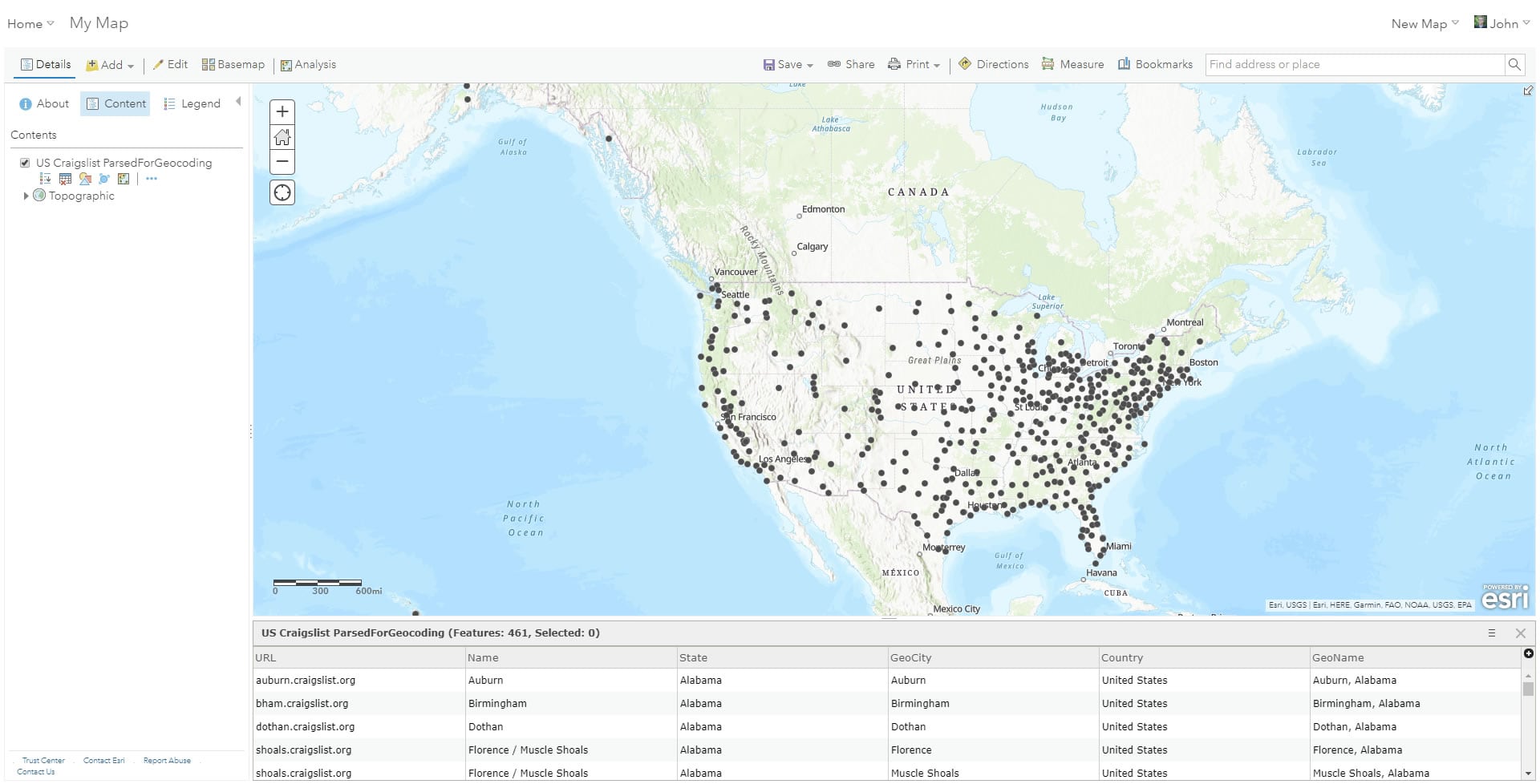Click the GeoName column header

[1415, 657]
